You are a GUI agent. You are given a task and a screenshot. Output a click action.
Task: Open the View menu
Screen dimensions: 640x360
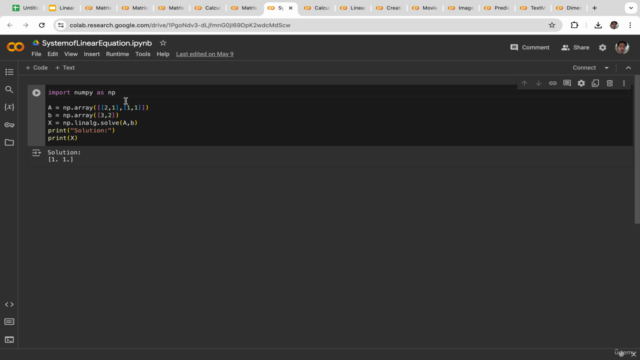tap(71, 54)
